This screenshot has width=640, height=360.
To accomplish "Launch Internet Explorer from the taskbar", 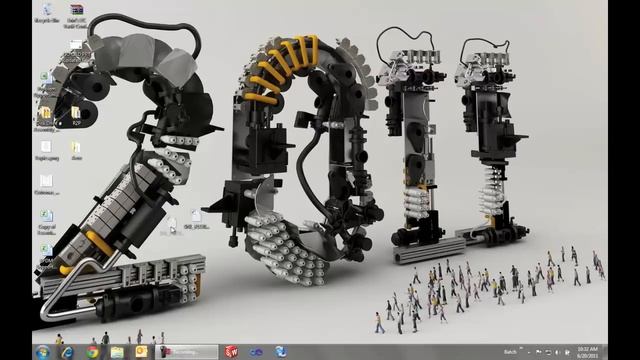I will [67, 352].
